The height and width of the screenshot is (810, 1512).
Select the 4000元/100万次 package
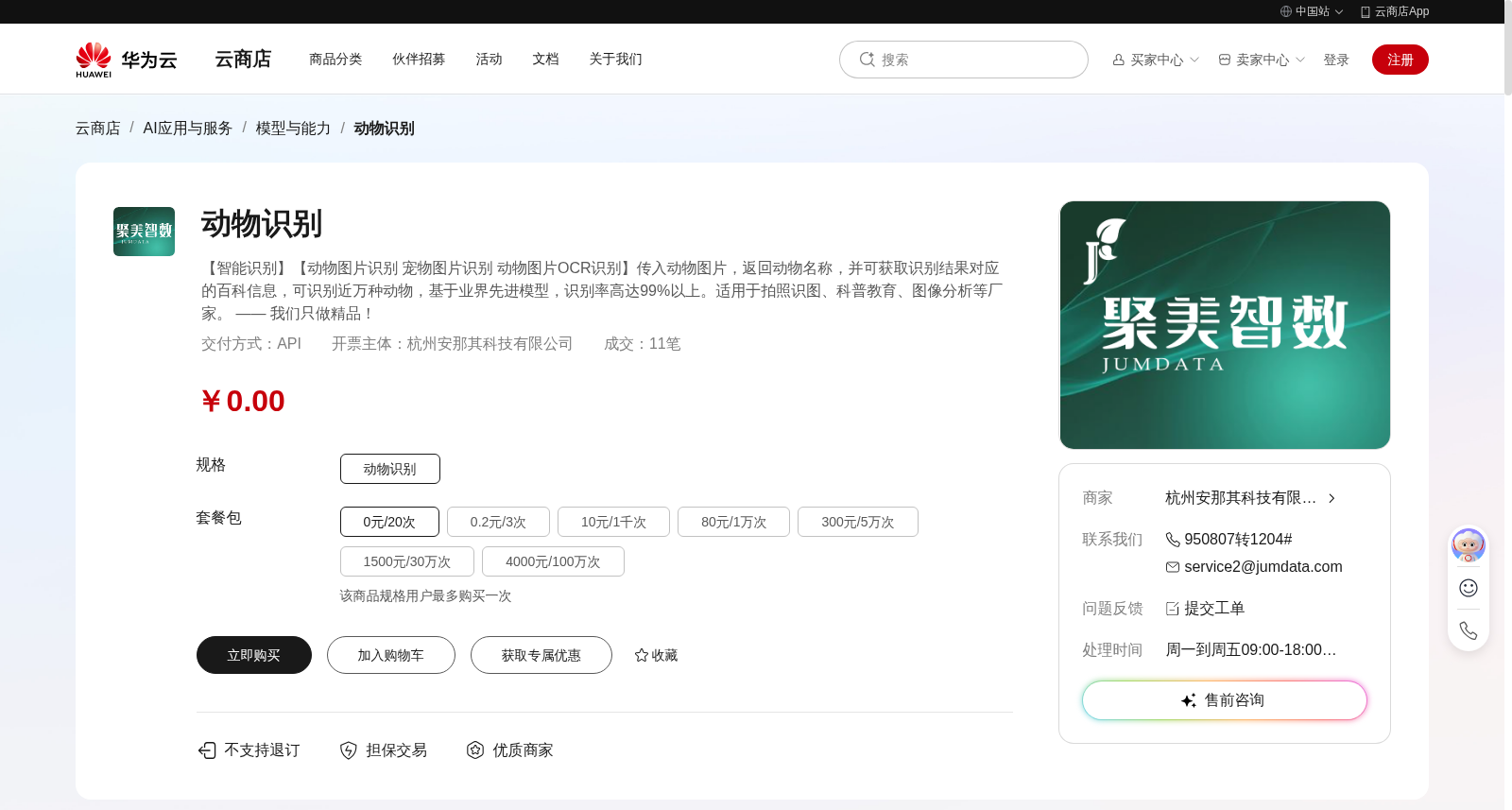(553, 561)
